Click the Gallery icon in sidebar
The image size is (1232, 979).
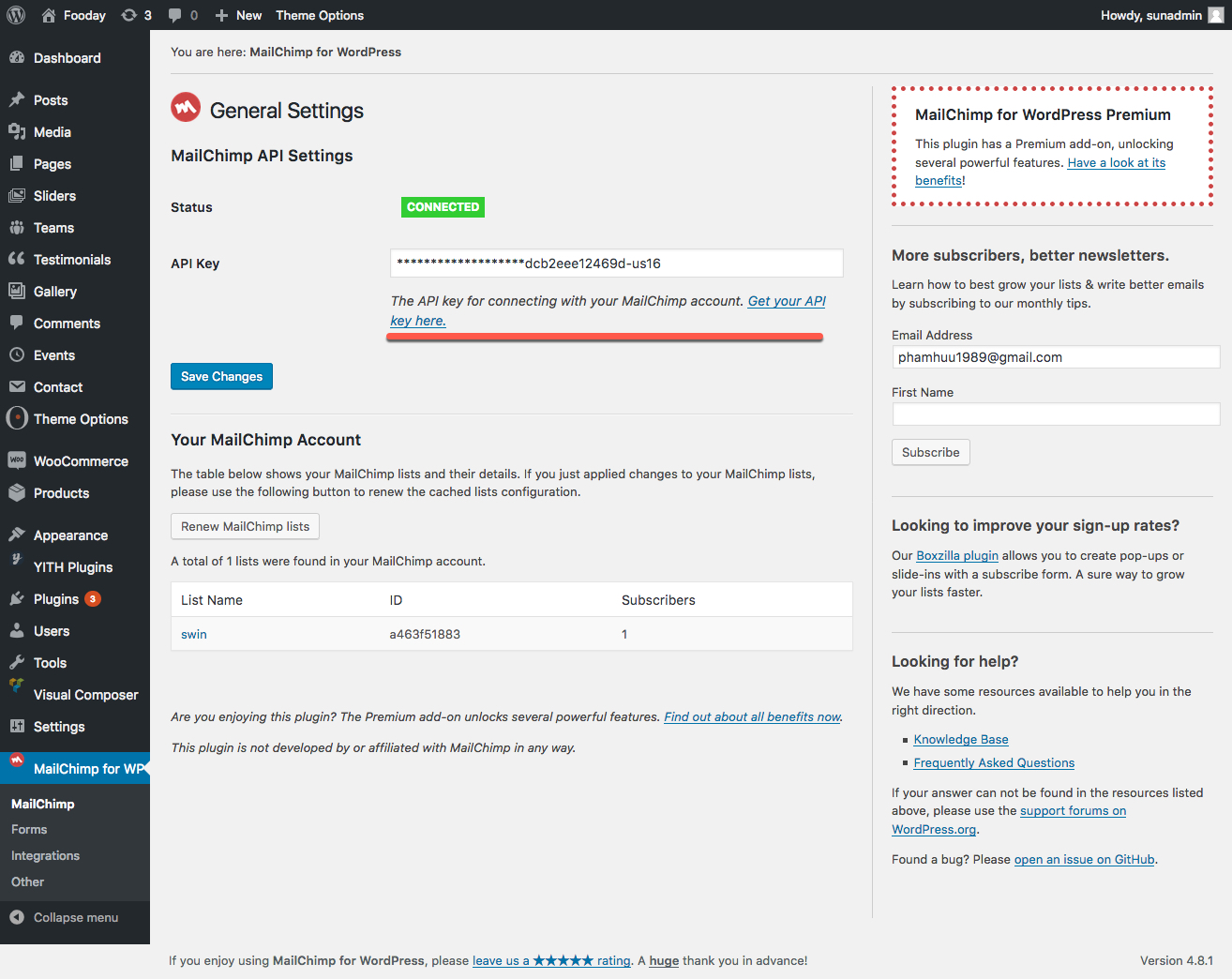(17, 291)
